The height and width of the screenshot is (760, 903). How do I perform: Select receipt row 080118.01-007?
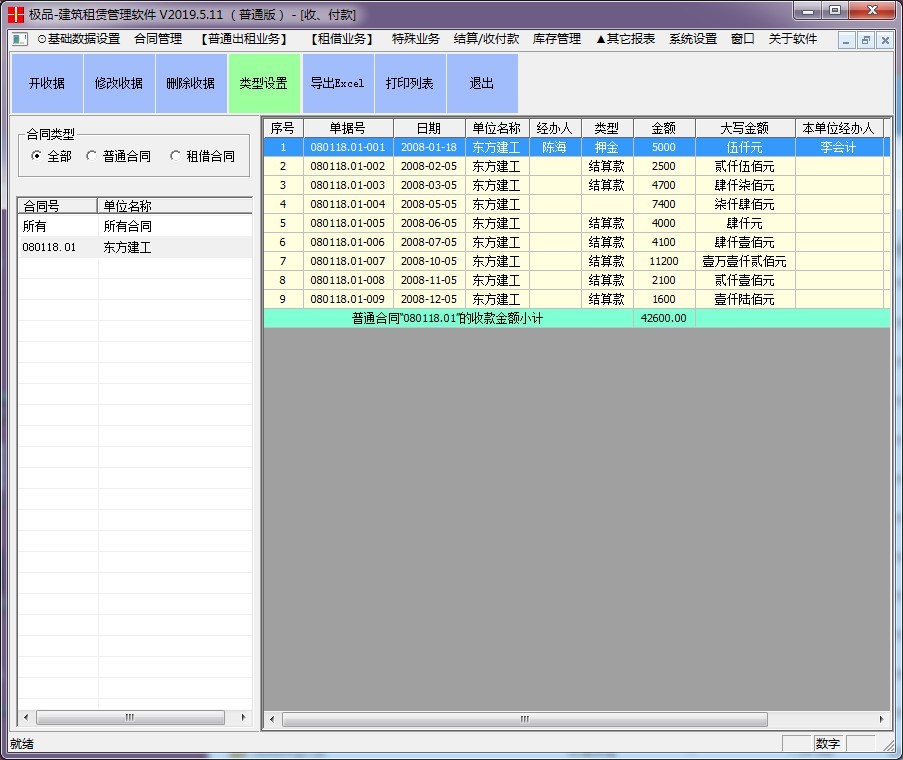click(347, 261)
